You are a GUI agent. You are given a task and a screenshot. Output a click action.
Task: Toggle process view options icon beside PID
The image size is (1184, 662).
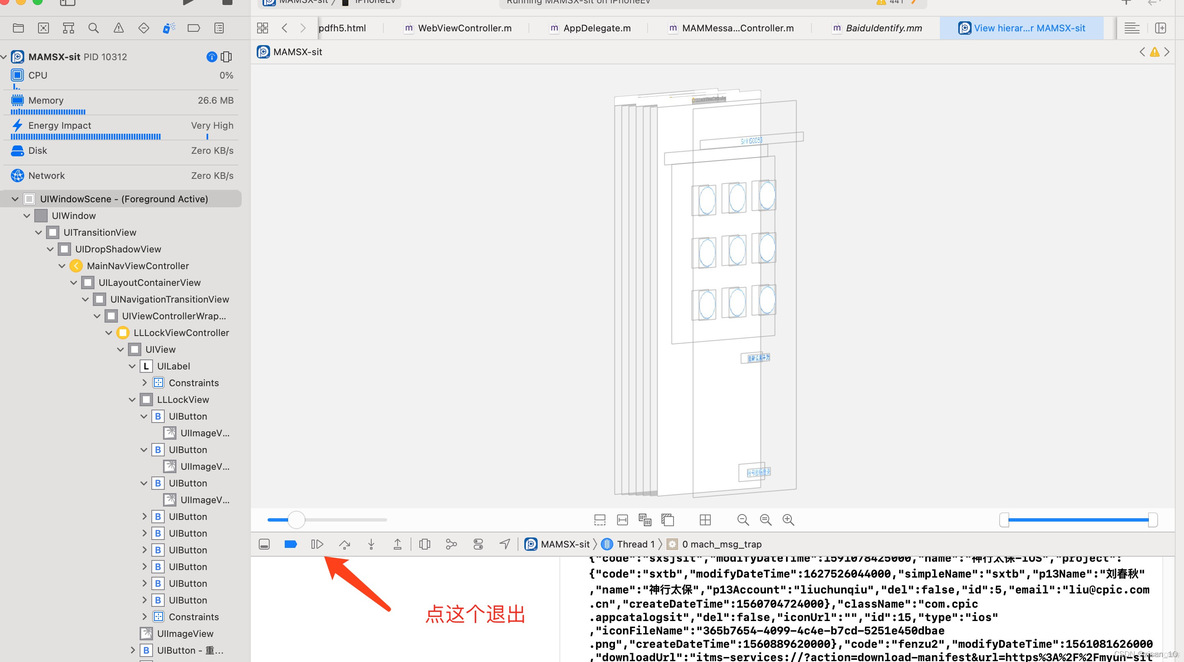pyautogui.click(x=227, y=57)
